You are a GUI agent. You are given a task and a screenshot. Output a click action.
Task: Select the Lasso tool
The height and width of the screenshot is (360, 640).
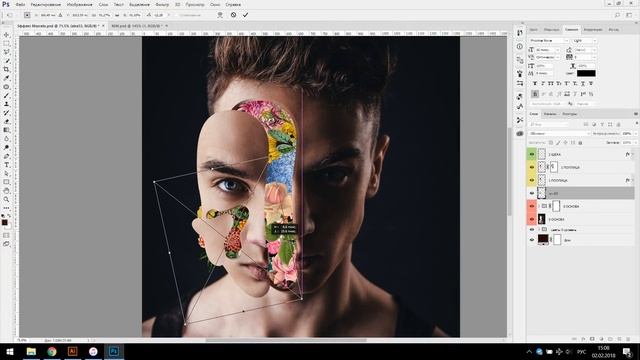point(6,52)
